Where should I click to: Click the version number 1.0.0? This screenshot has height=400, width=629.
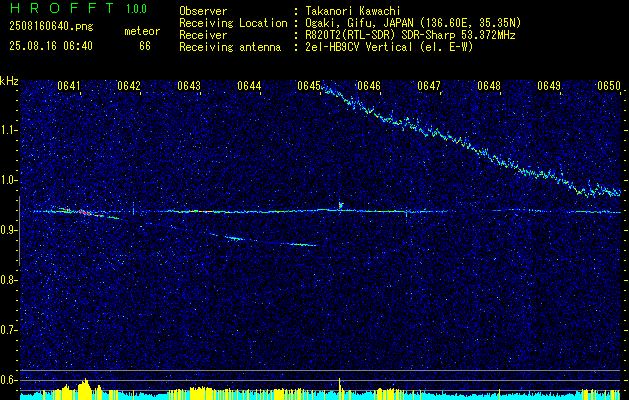[136, 9]
